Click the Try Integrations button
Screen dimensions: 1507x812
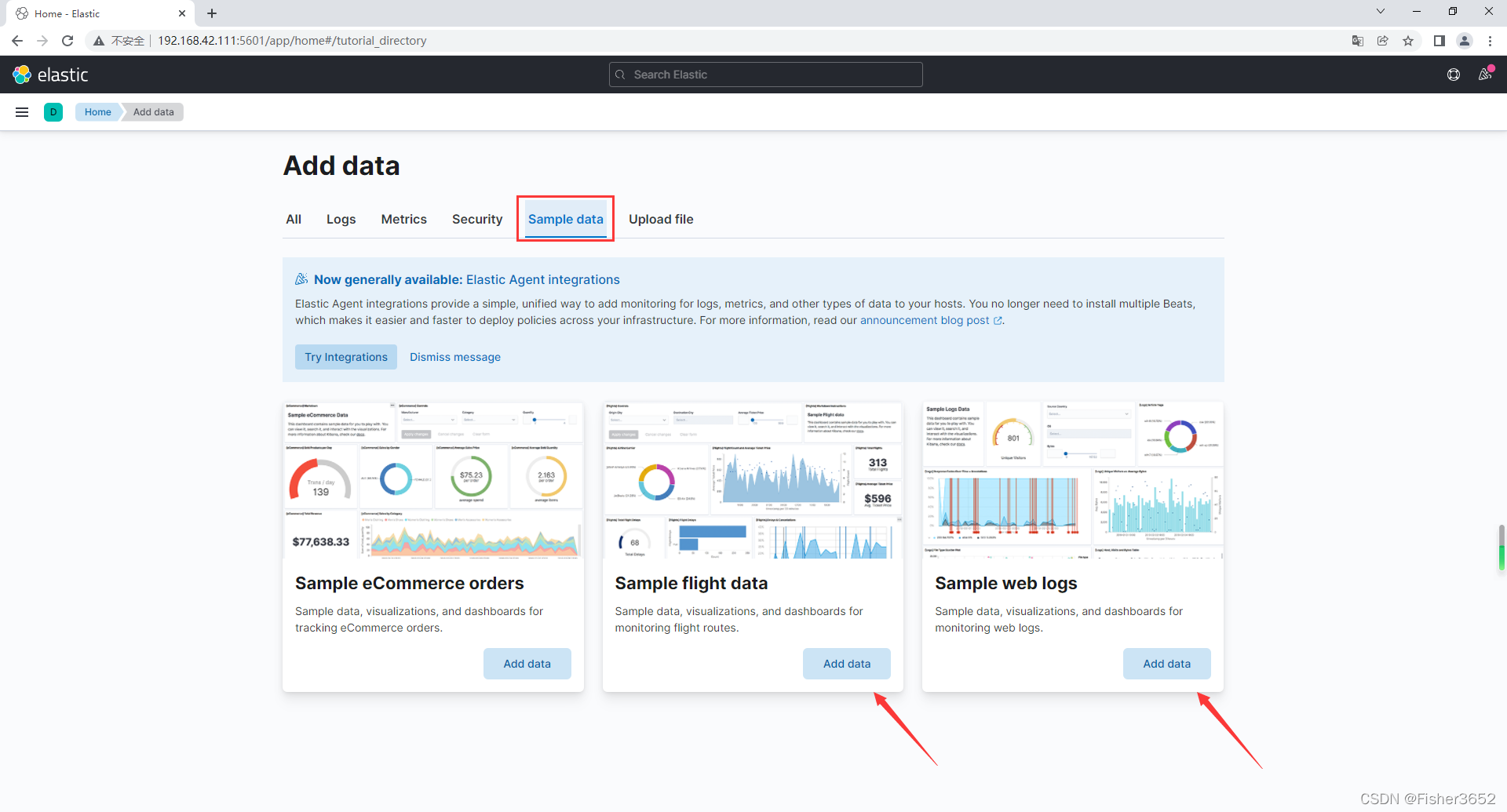(346, 357)
